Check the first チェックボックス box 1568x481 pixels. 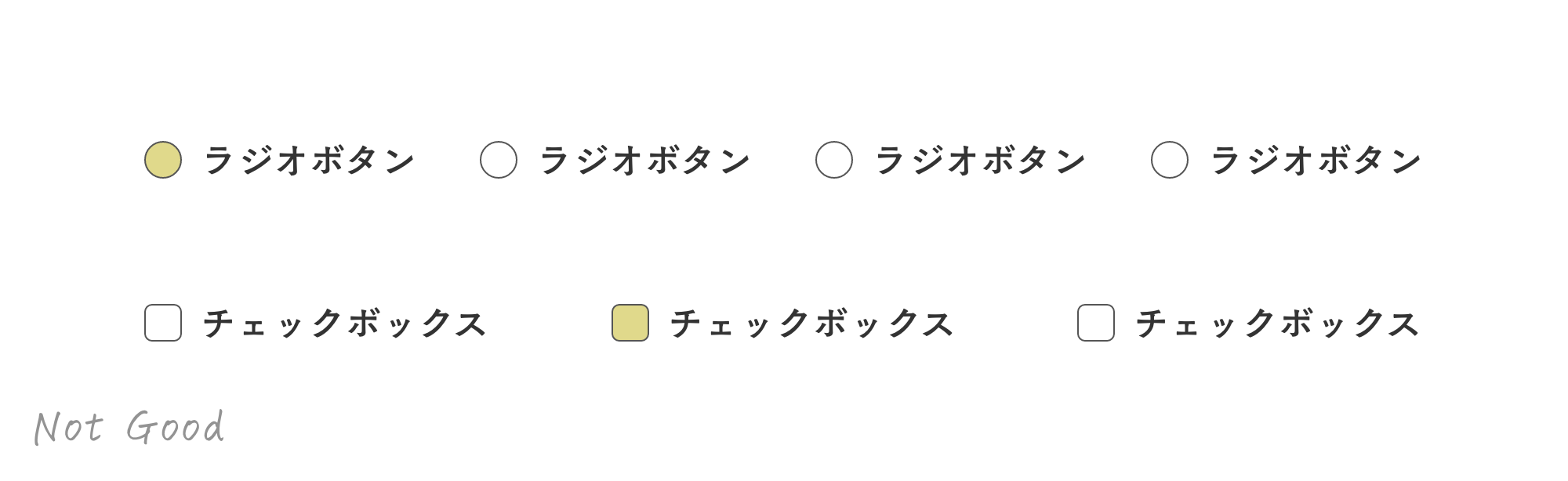[163, 323]
